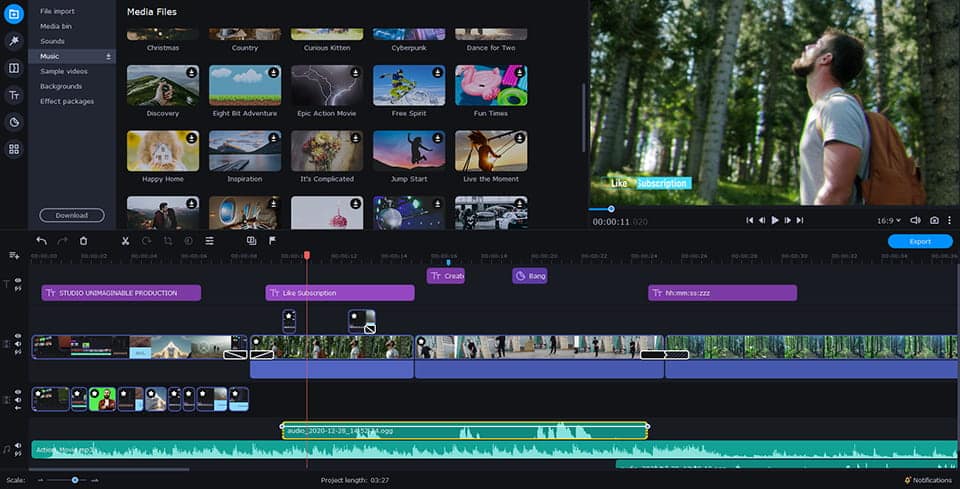The image size is (960, 489).
Task: Open the Titles tab in left sidebar
Action: click(14, 95)
